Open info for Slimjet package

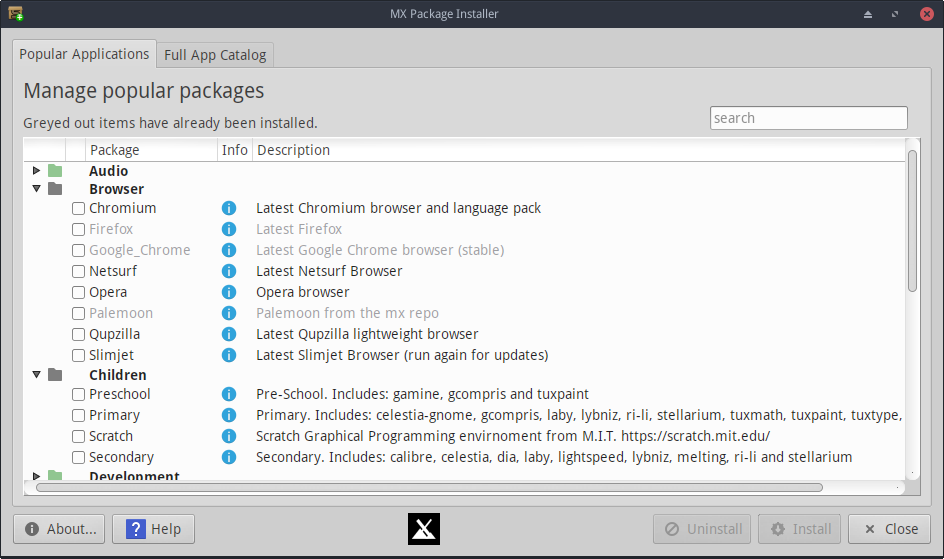229,355
